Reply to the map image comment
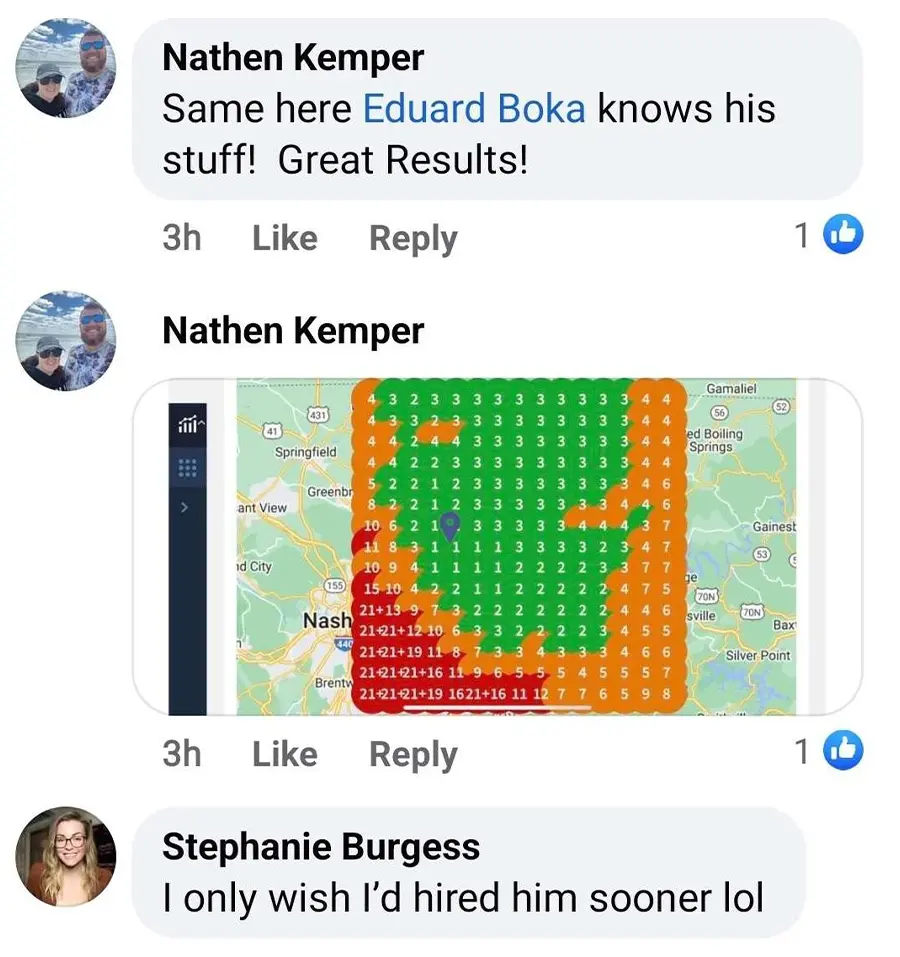This screenshot has height=957, width=900. point(413,755)
